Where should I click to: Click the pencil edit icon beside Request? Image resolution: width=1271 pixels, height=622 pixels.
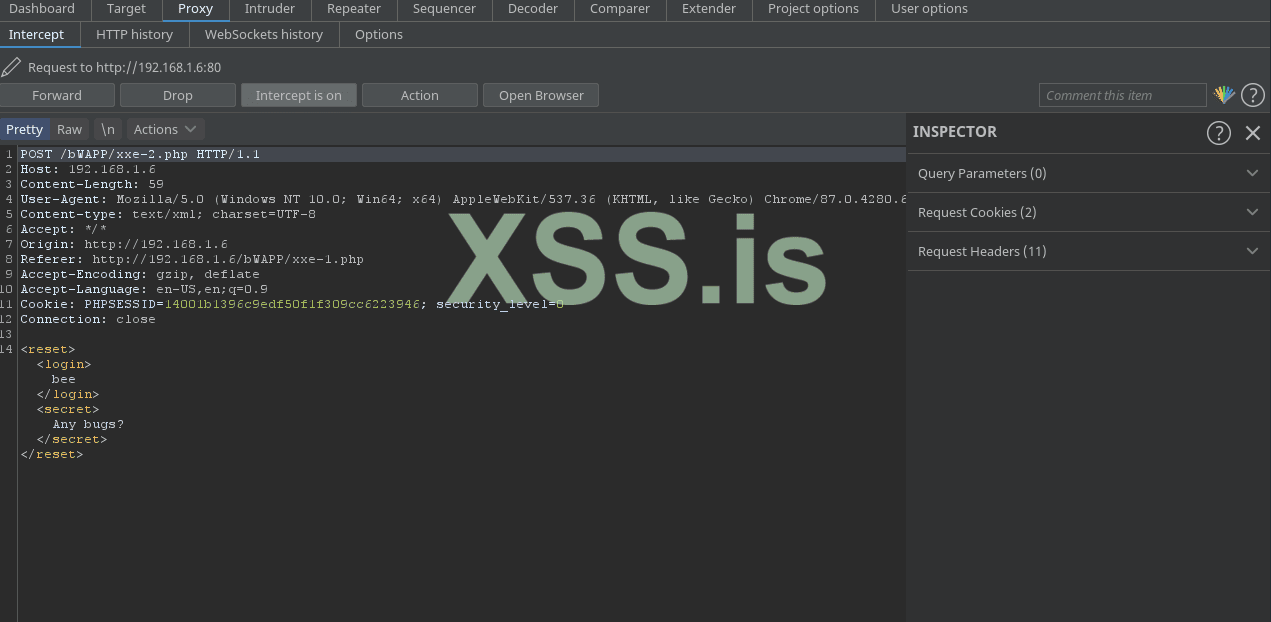click(11, 67)
